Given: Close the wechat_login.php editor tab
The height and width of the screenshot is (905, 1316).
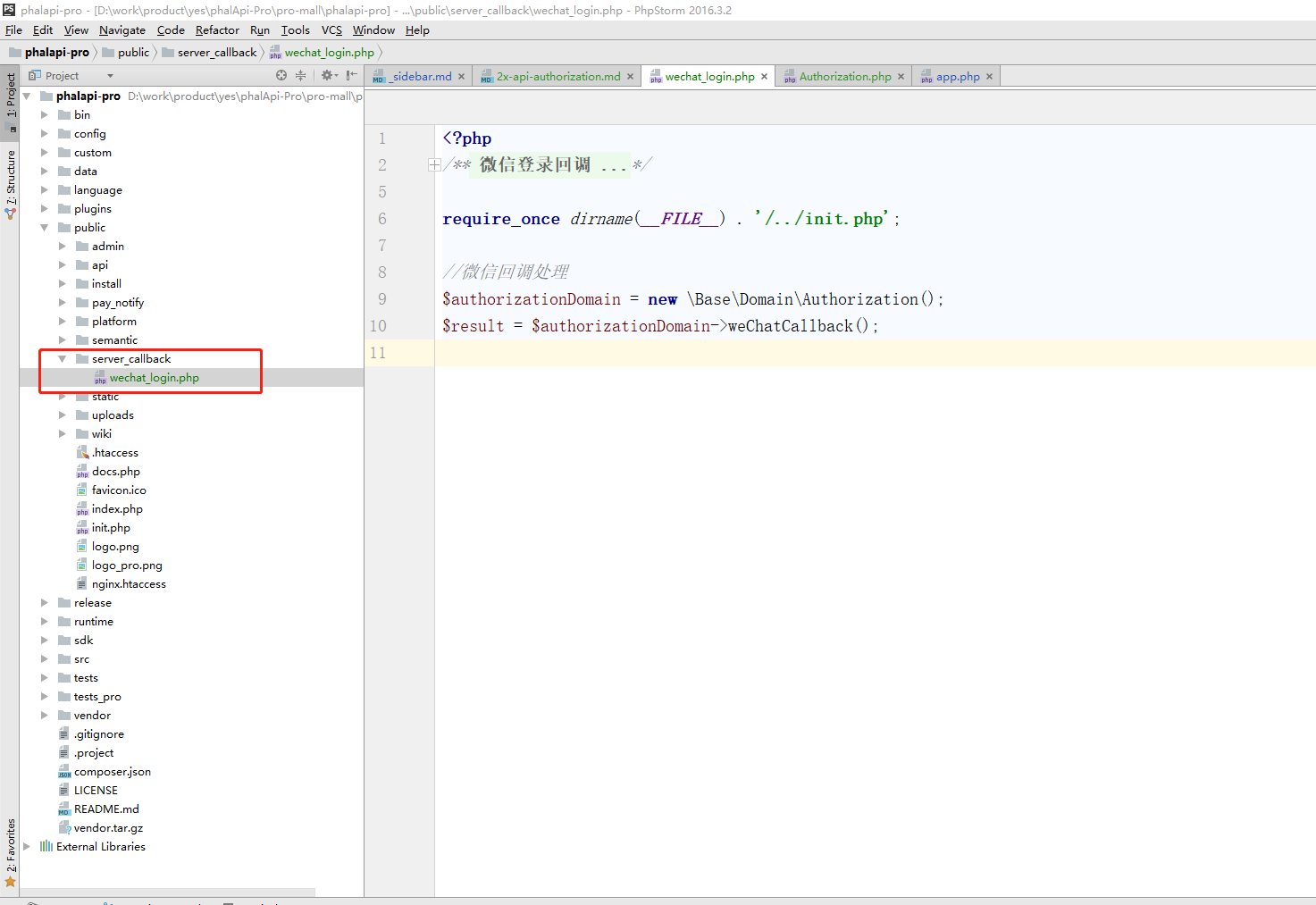Looking at the screenshot, I should pos(764,77).
